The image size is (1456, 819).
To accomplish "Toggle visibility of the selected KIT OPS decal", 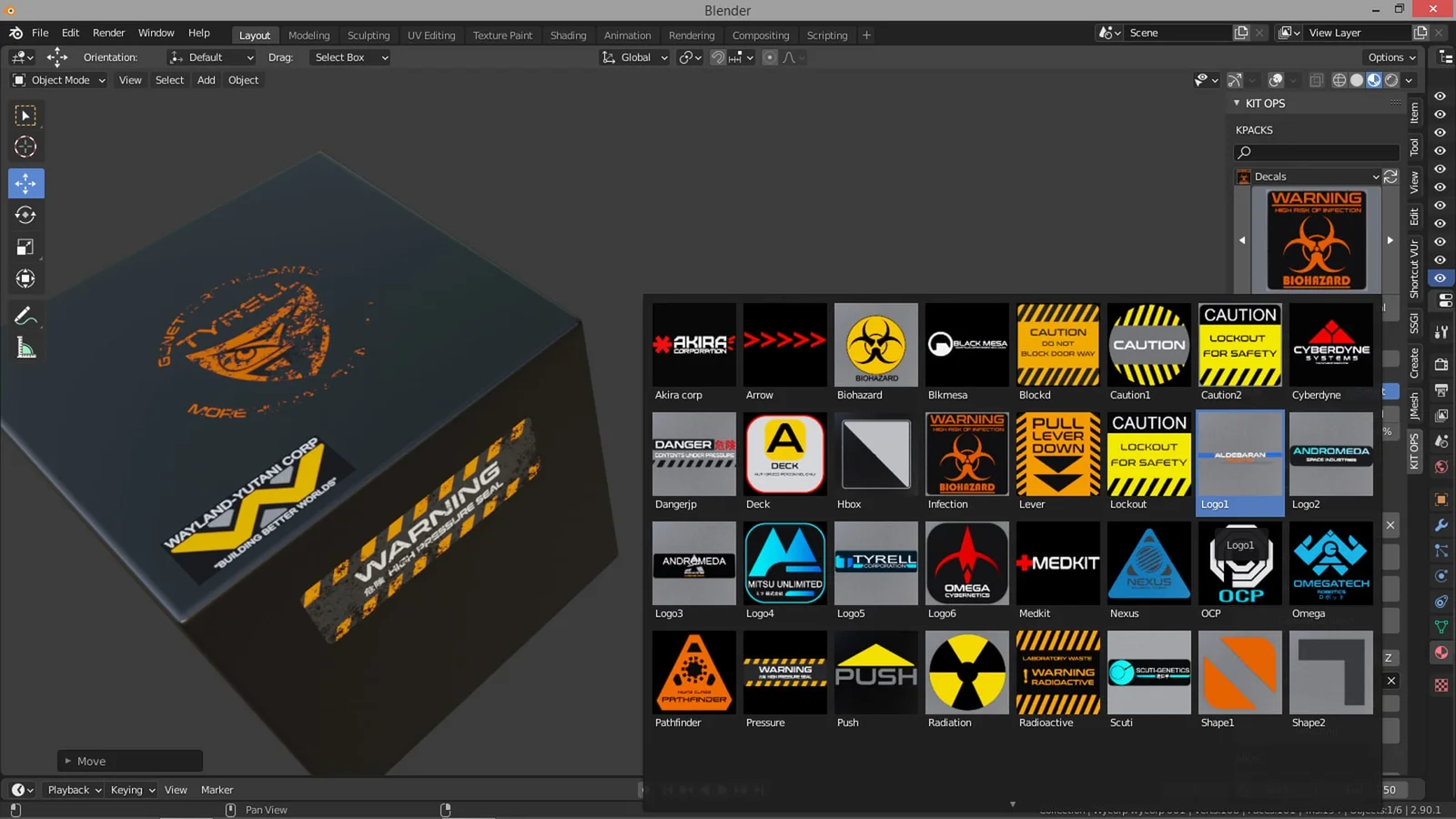I will (1439, 278).
